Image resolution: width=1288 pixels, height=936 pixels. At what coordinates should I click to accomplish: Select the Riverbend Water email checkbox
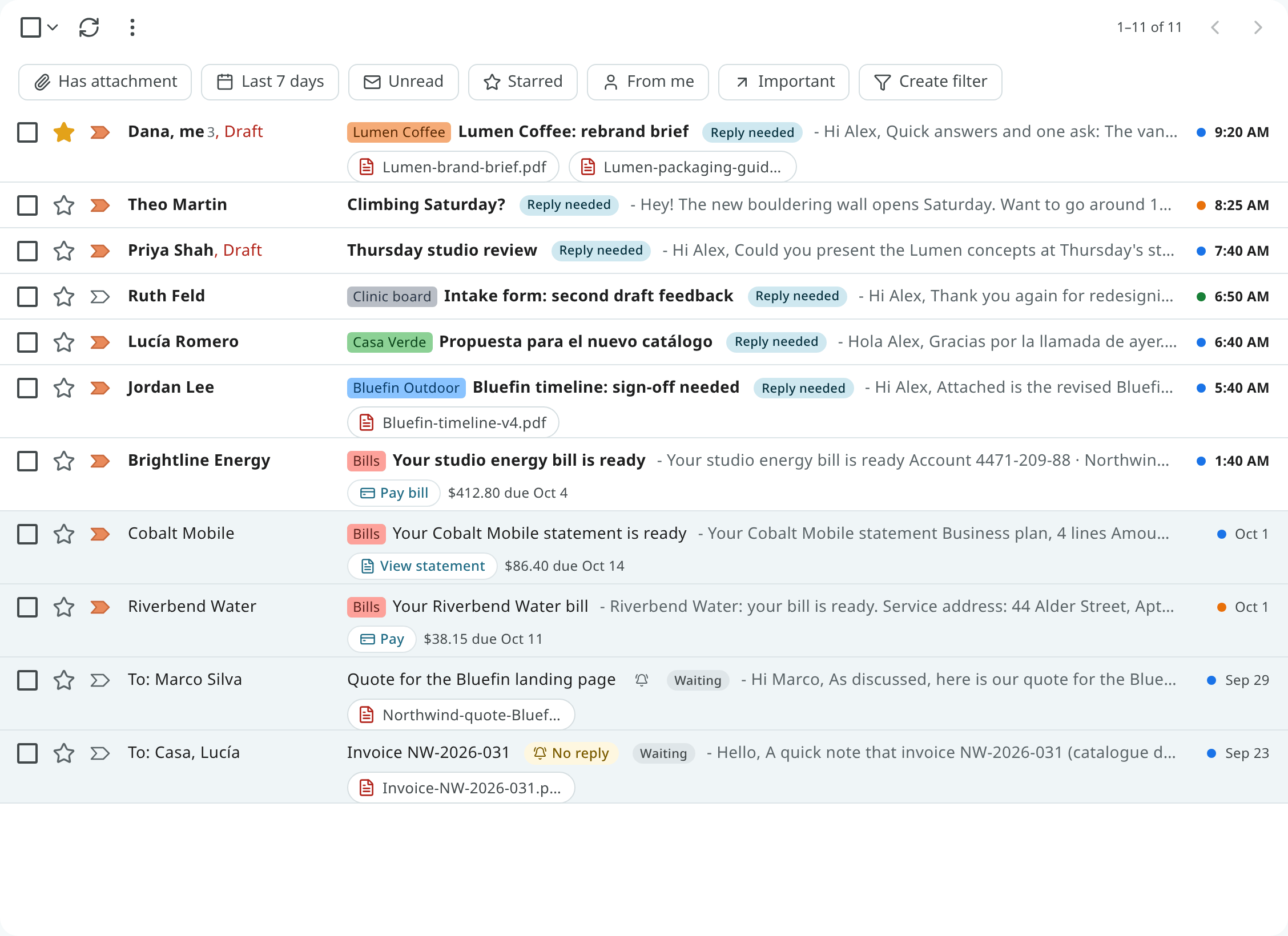tap(27, 607)
